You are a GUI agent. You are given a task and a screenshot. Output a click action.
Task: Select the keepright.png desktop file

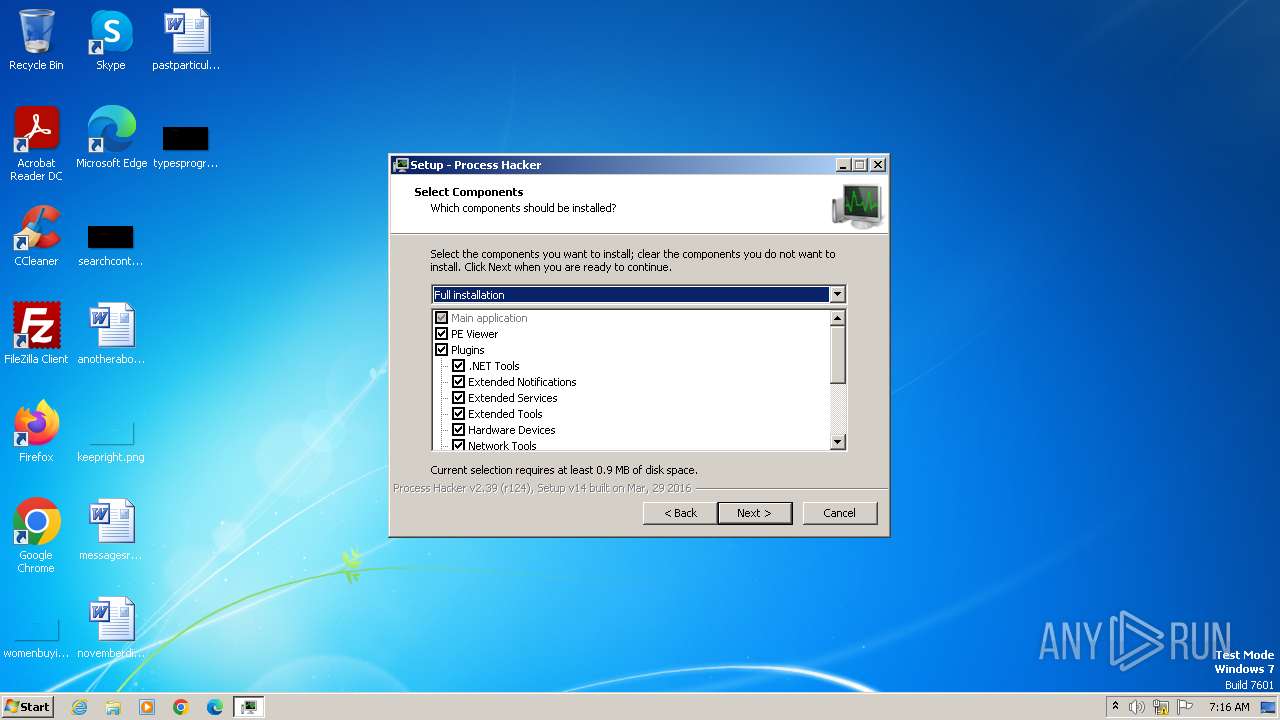(x=111, y=440)
